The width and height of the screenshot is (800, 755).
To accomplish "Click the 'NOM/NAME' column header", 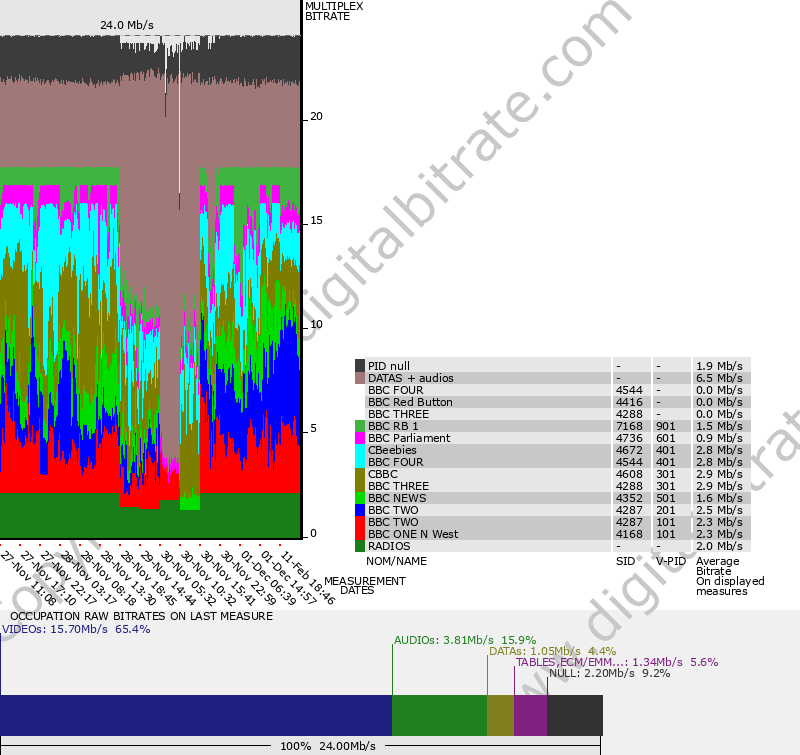I will (396, 561).
